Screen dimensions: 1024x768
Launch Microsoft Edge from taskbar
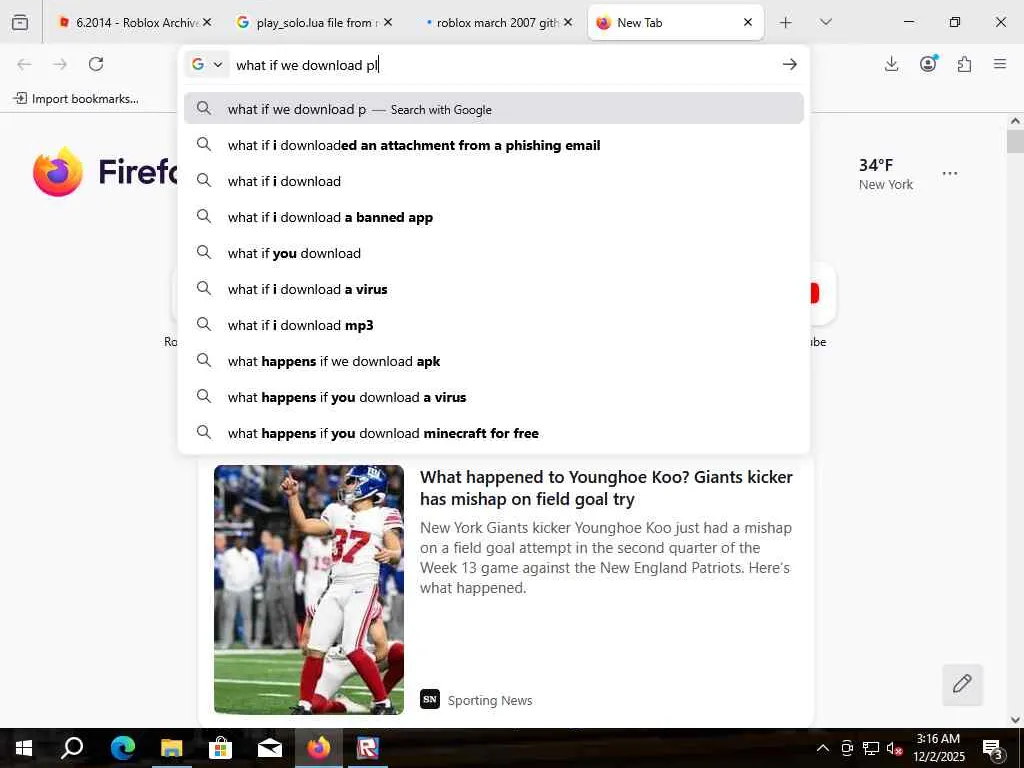click(x=122, y=748)
